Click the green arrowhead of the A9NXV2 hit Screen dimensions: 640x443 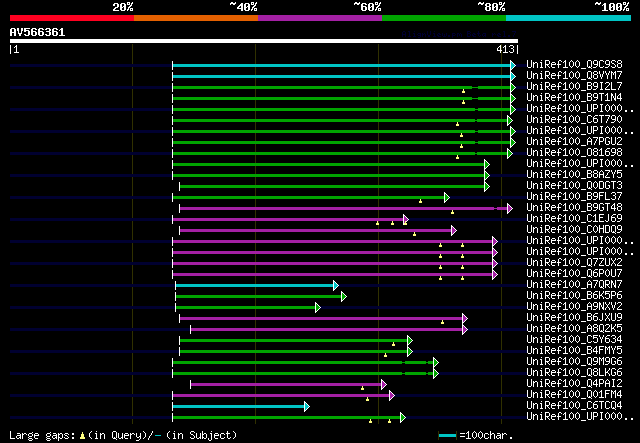[x=318, y=308]
